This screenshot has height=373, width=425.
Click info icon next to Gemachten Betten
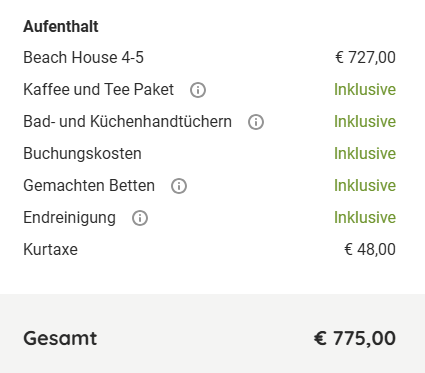(x=179, y=186)
